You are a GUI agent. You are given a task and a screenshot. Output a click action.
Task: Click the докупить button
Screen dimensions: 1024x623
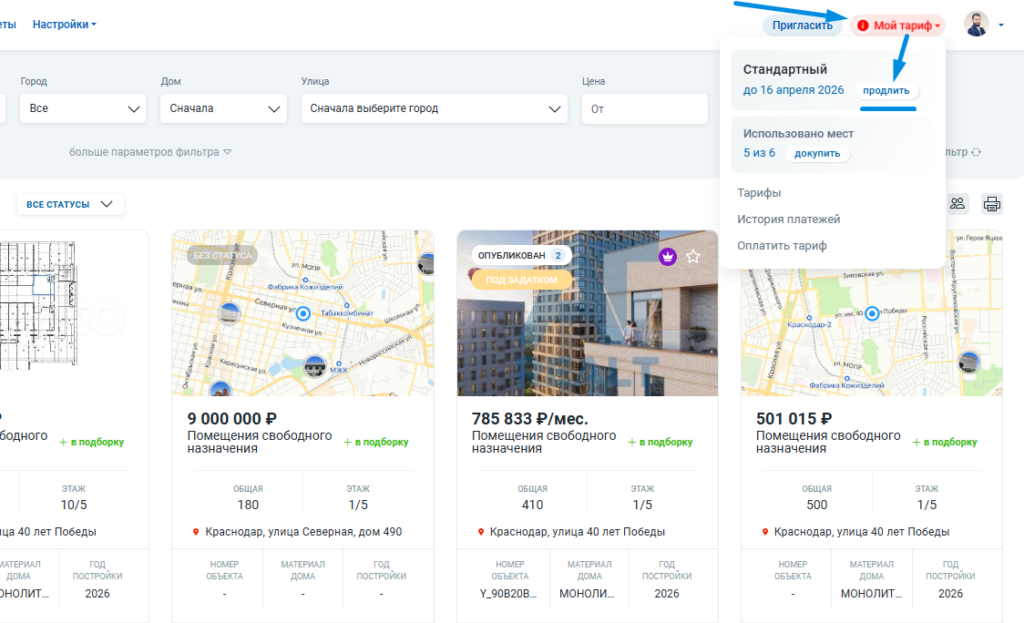[817, 153]
